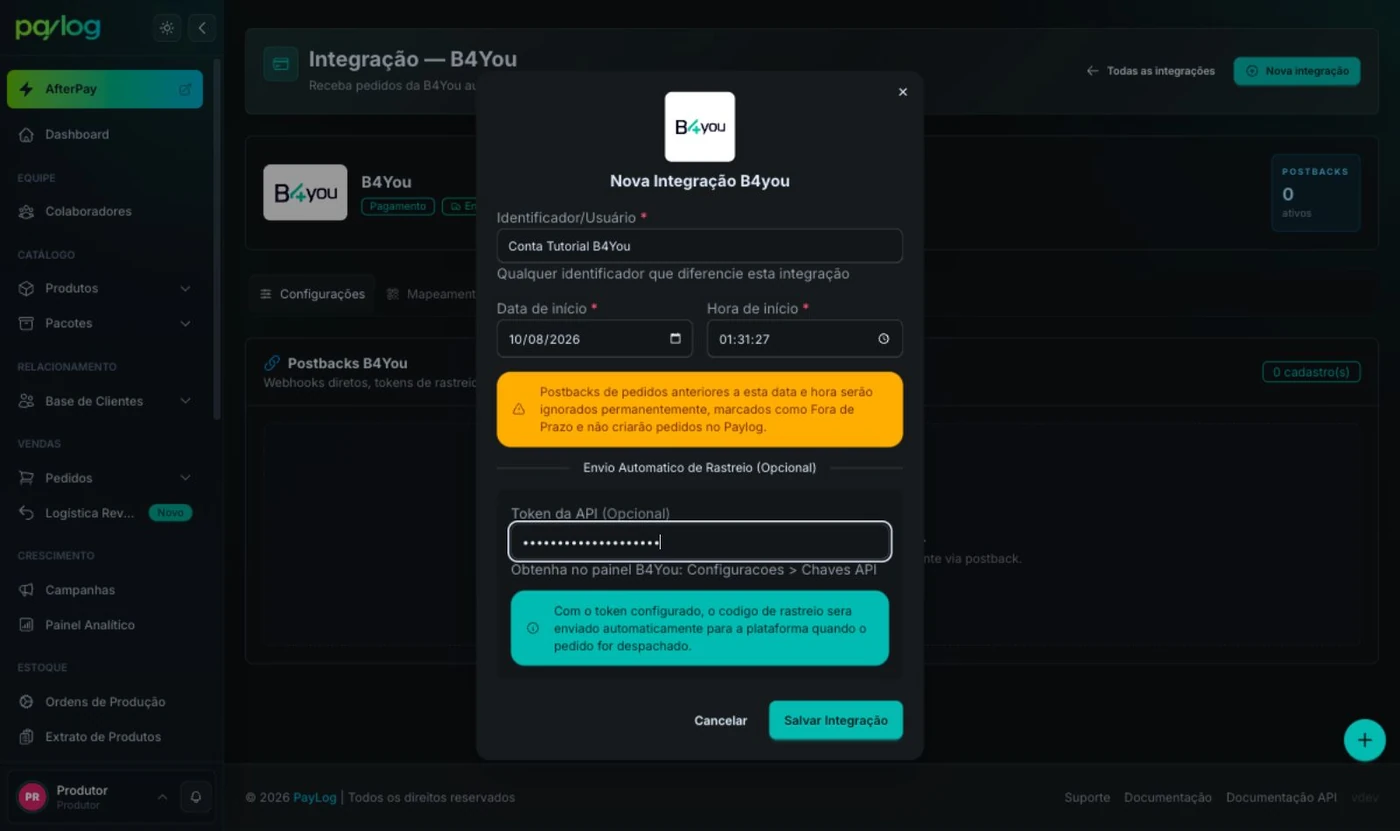
Task: Click the Ordens de Produção icon
Action: pos(26,702)
